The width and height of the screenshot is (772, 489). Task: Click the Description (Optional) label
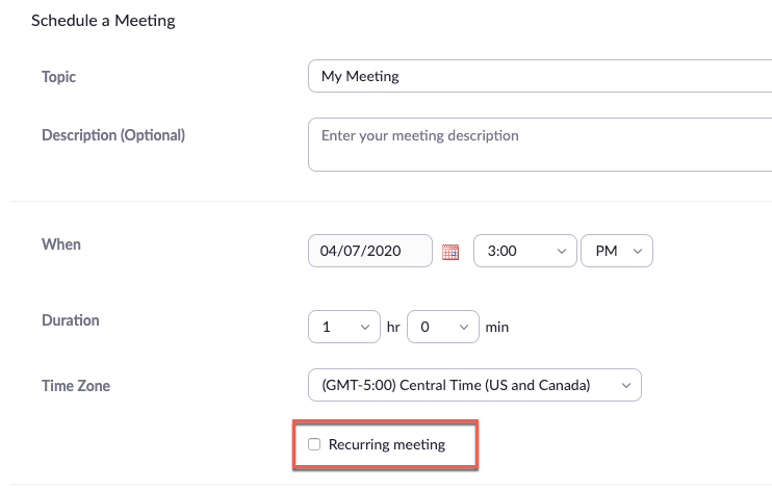(x=113, y=135)
